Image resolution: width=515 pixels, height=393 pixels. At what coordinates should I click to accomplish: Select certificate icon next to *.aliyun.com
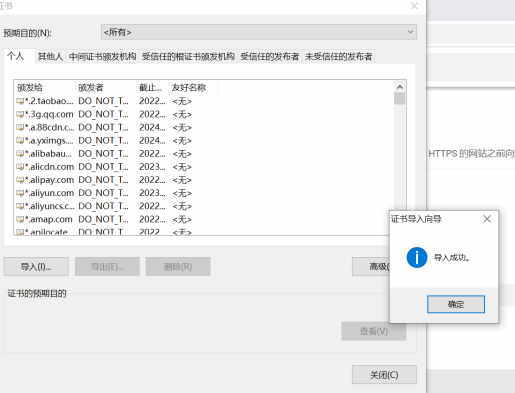click(20, 193)
